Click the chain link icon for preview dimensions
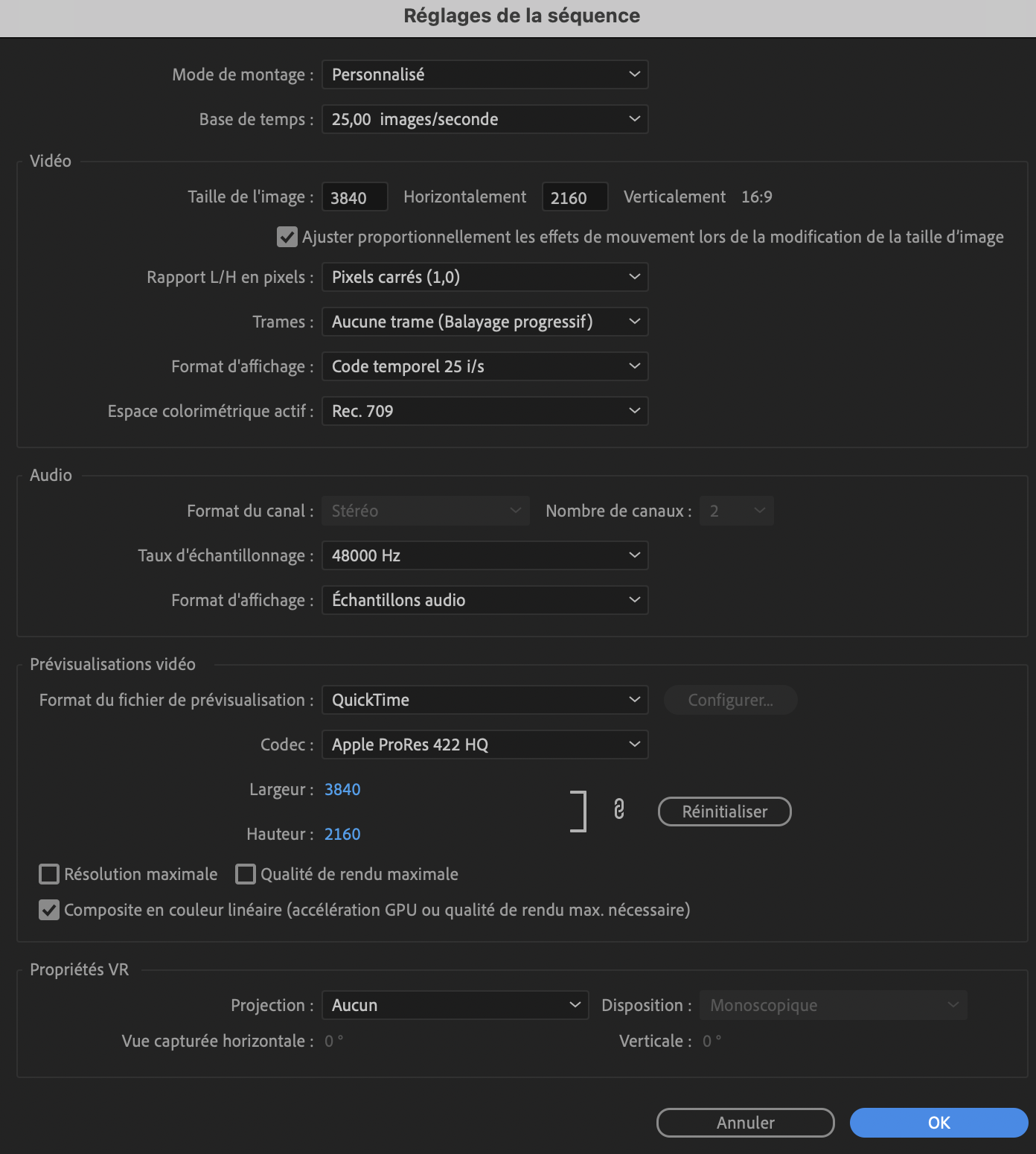The height and width of the screenshot is (1154, 1036). click(618, 809)
